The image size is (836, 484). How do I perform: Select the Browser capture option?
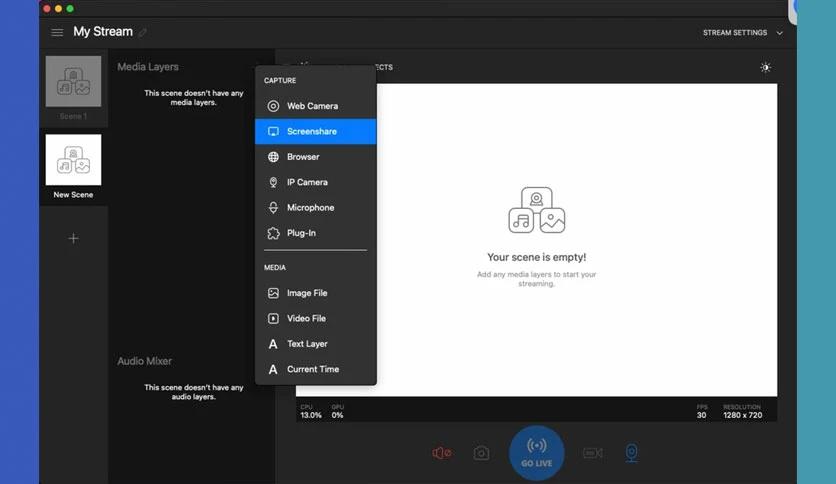point(303,157)
